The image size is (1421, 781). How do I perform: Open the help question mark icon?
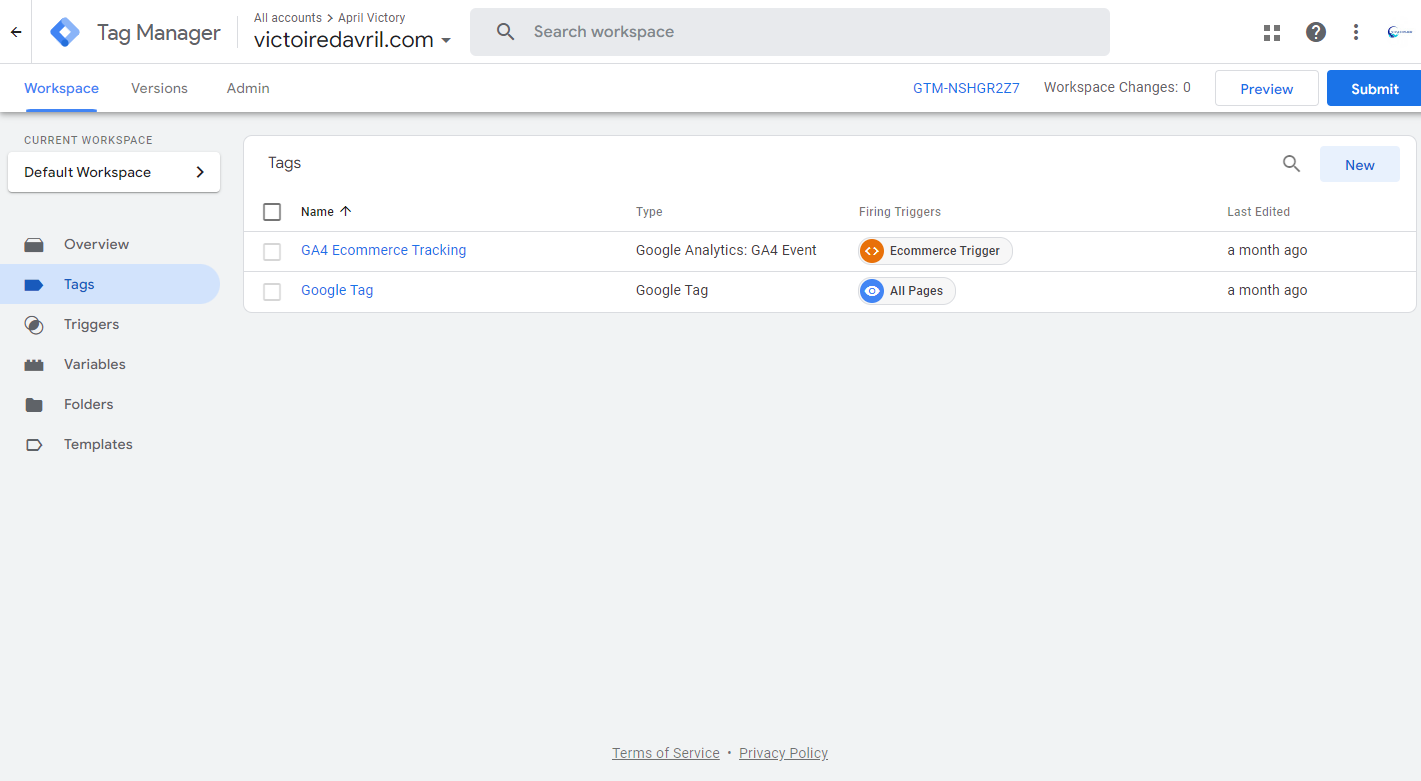pos(1316,32)
